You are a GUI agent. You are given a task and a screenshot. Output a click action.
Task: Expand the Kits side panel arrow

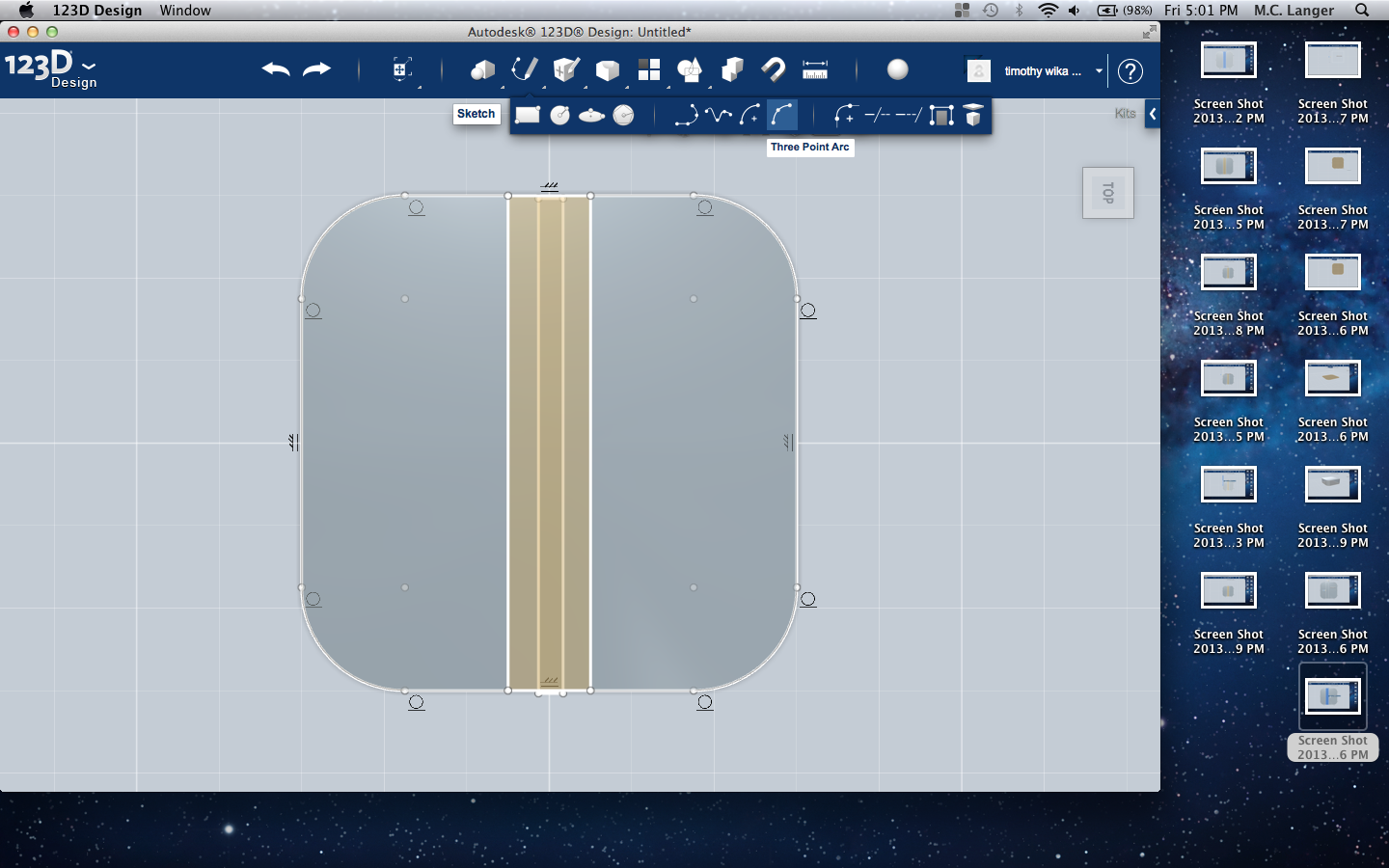1153,114
